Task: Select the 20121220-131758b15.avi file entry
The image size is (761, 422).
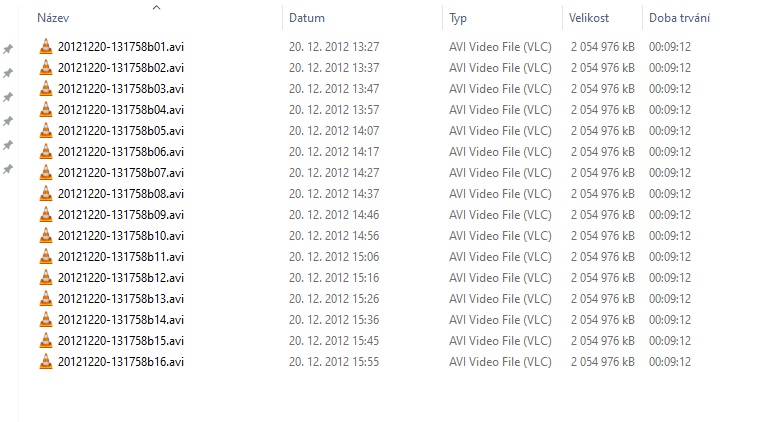Action: pyautogui.click(x=121, y=340)
